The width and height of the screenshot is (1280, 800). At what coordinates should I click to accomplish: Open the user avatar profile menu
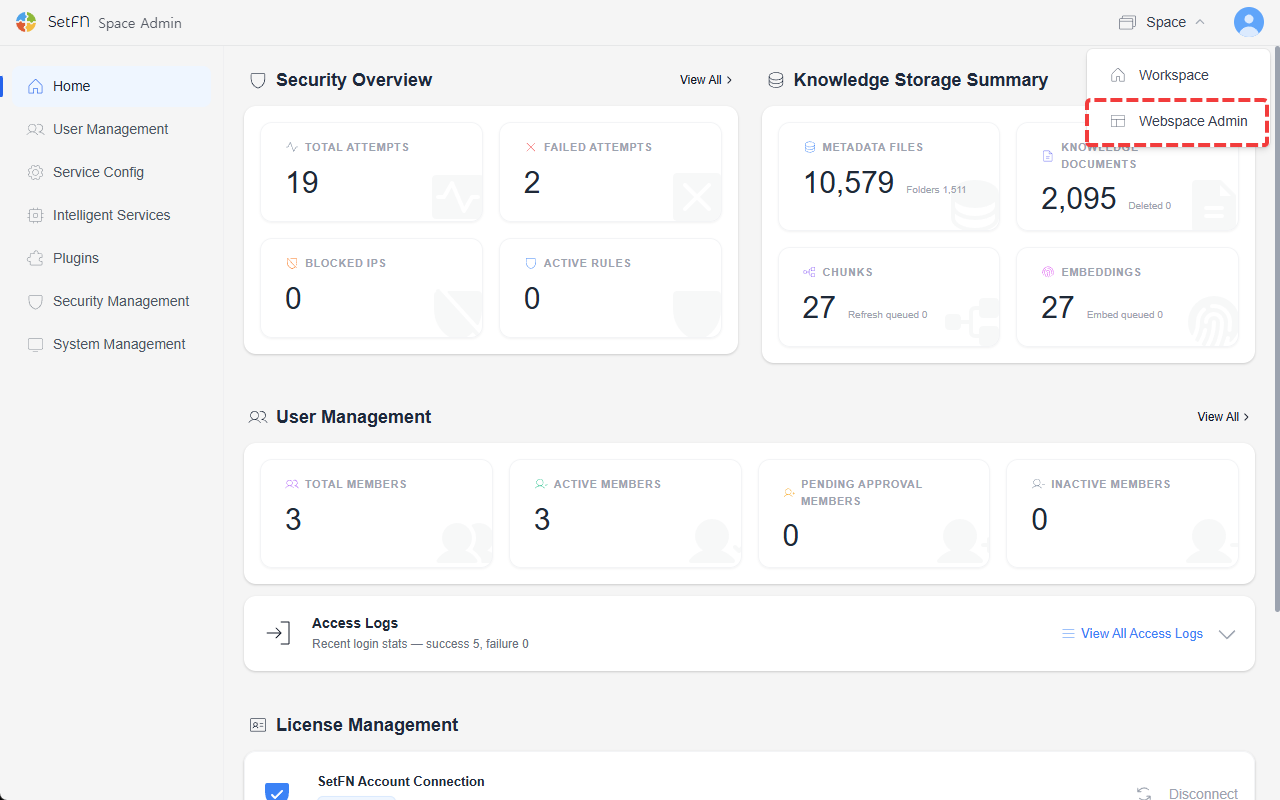pos(1248,22)
